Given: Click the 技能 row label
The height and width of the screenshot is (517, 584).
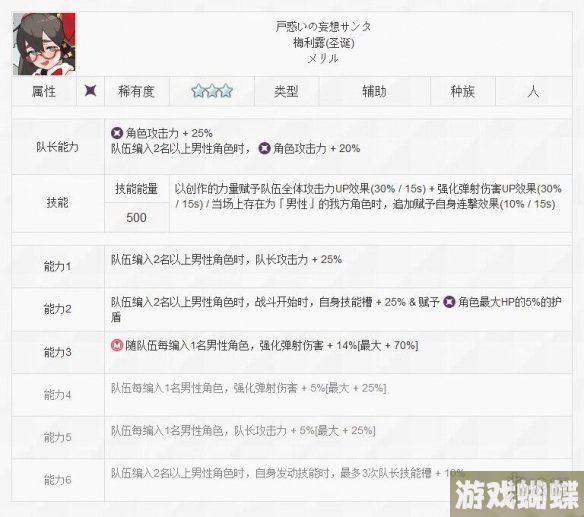Looking at the screenshot, I should point(58,203).
